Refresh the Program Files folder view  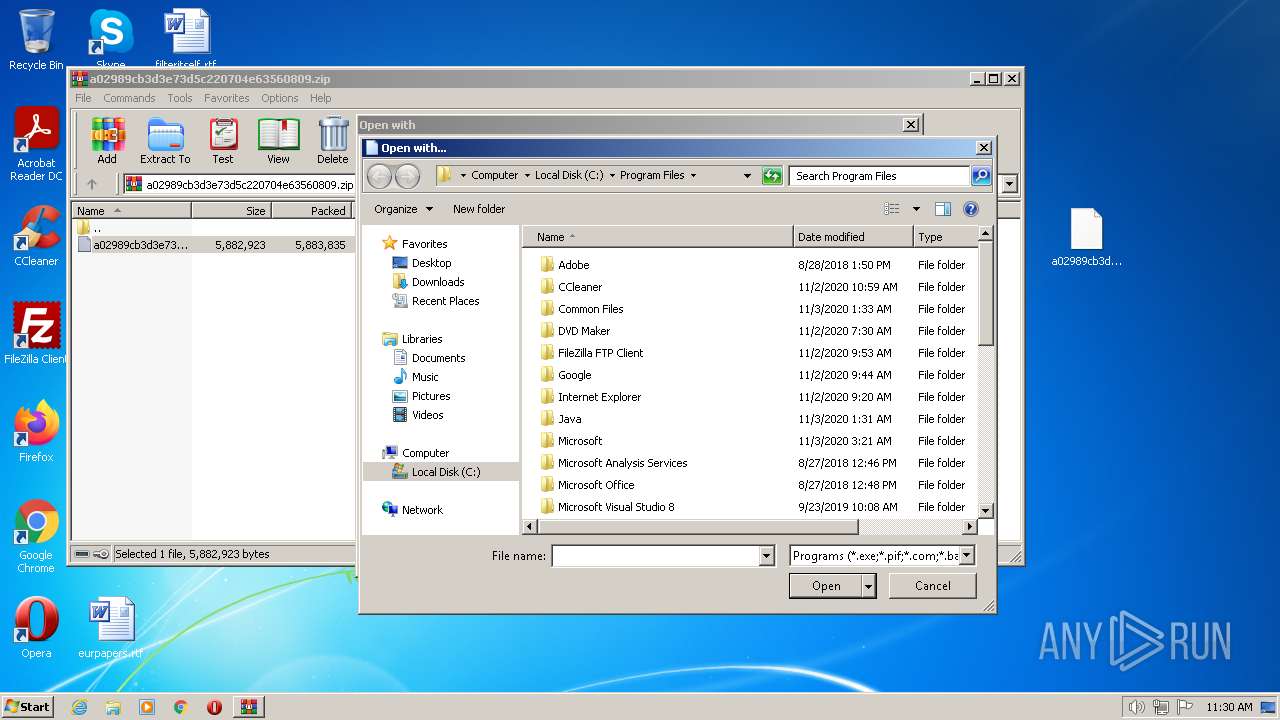[x=771, y=175]
